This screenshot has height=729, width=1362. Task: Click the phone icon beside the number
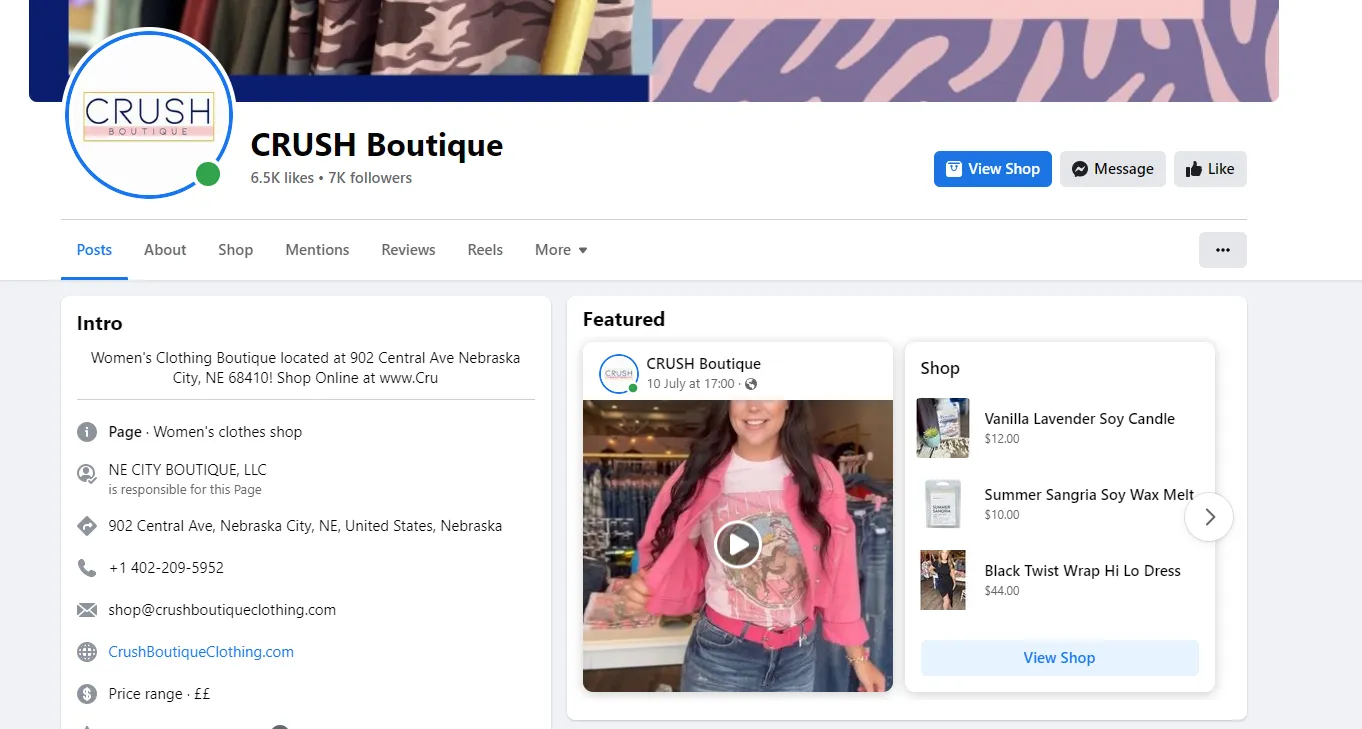click(87, 568)
